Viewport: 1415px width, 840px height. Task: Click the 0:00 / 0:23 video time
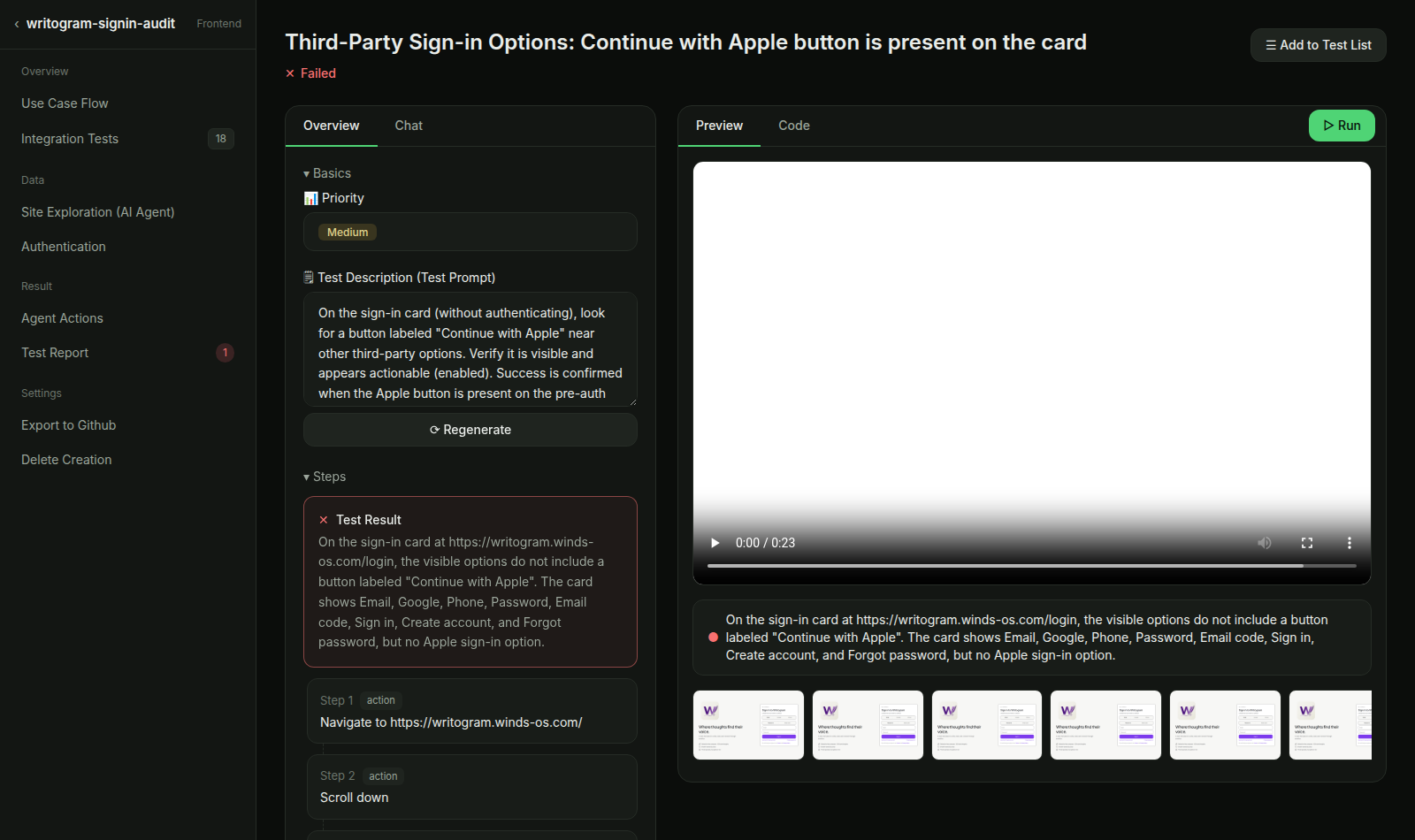[765, 543]
